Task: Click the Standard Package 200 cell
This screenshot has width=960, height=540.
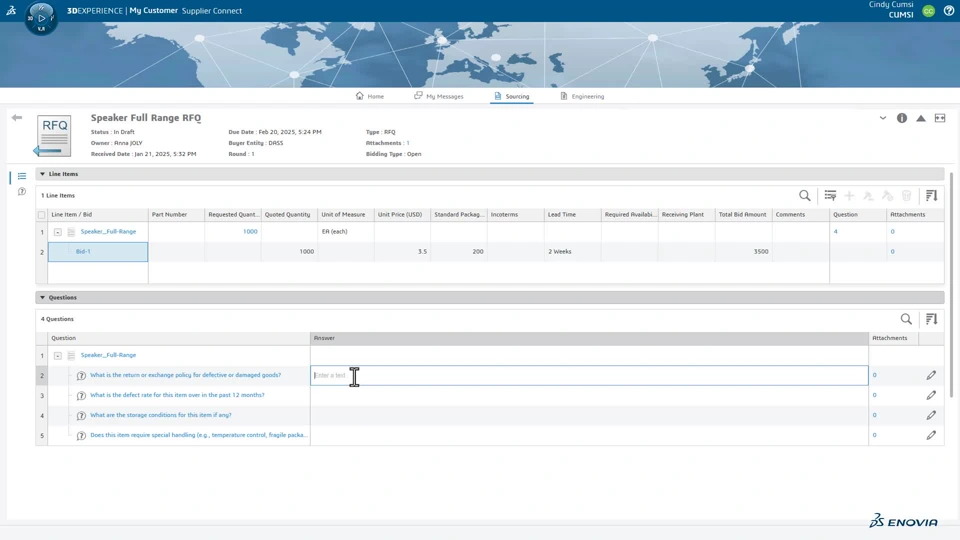Action: click(x=459, y=252)
